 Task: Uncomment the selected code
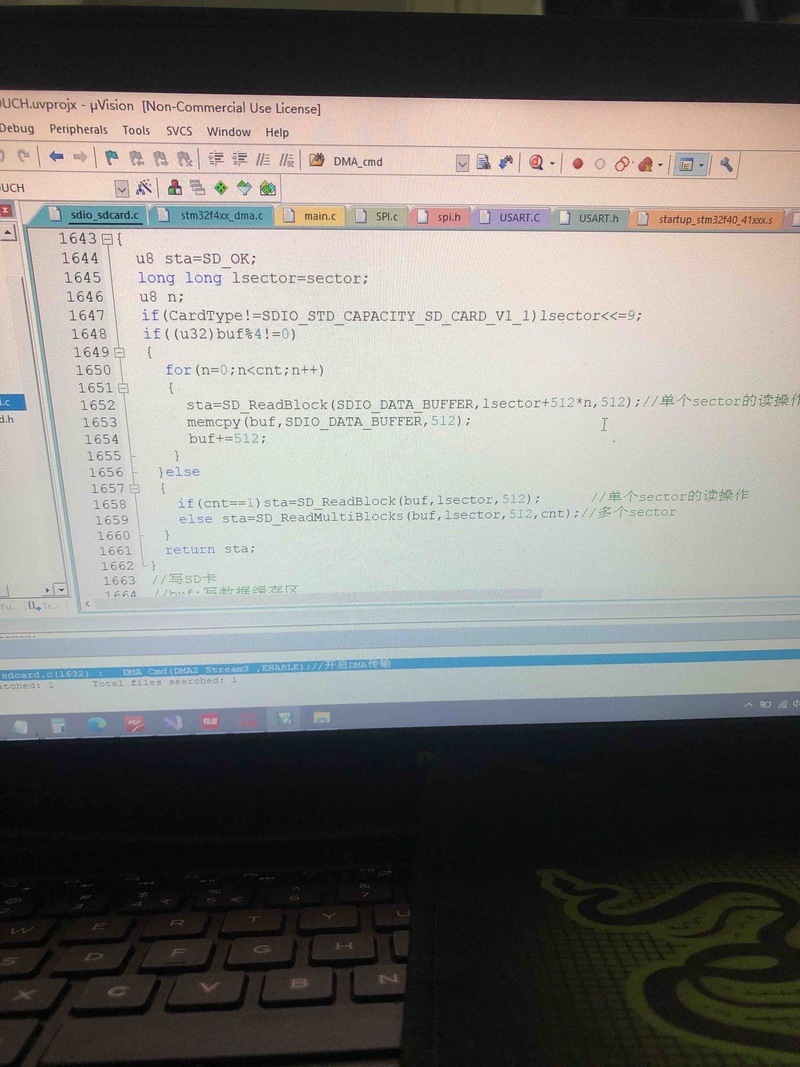click(286, 161)
